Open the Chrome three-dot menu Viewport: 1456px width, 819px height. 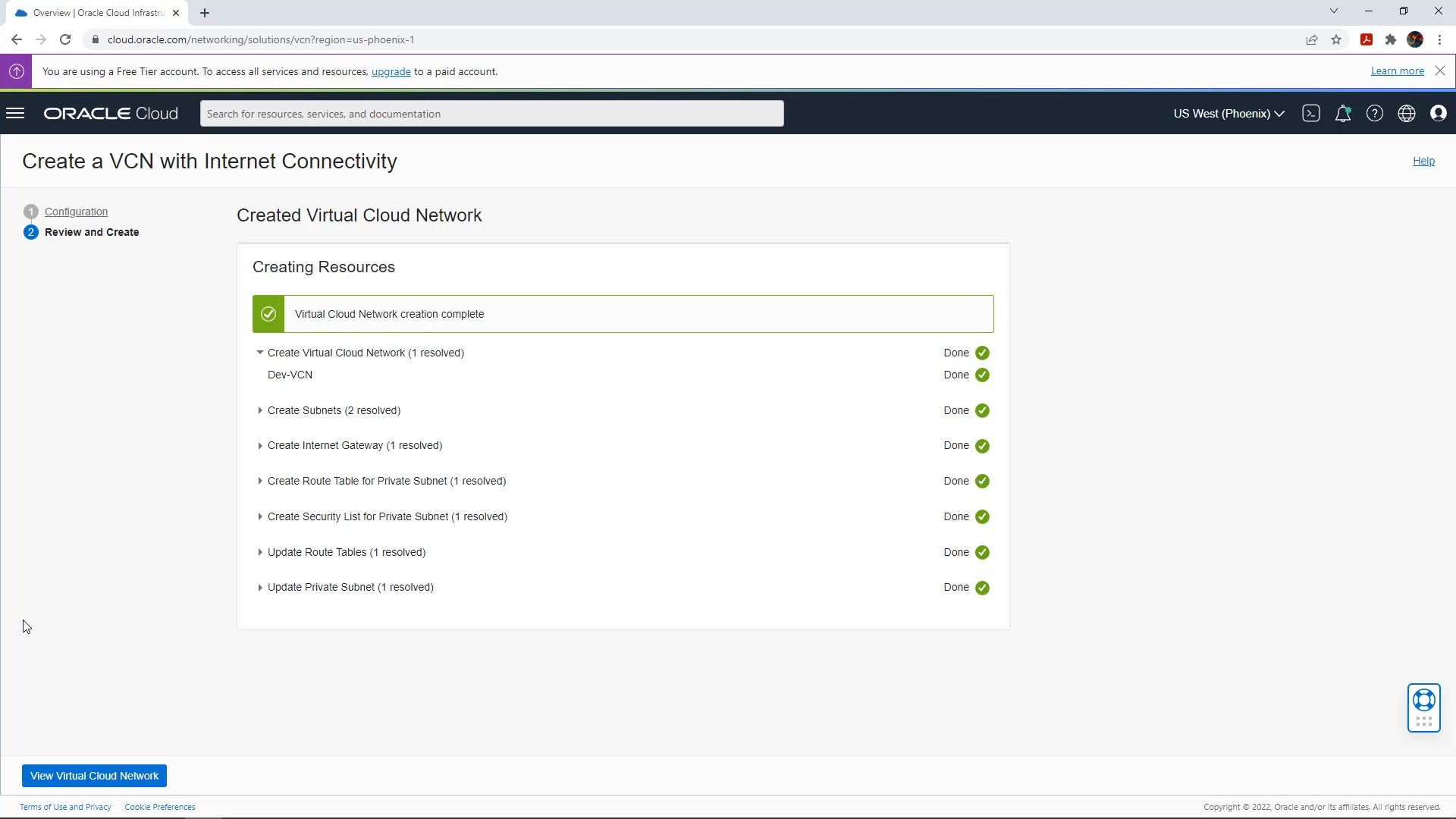point(1439,39)
